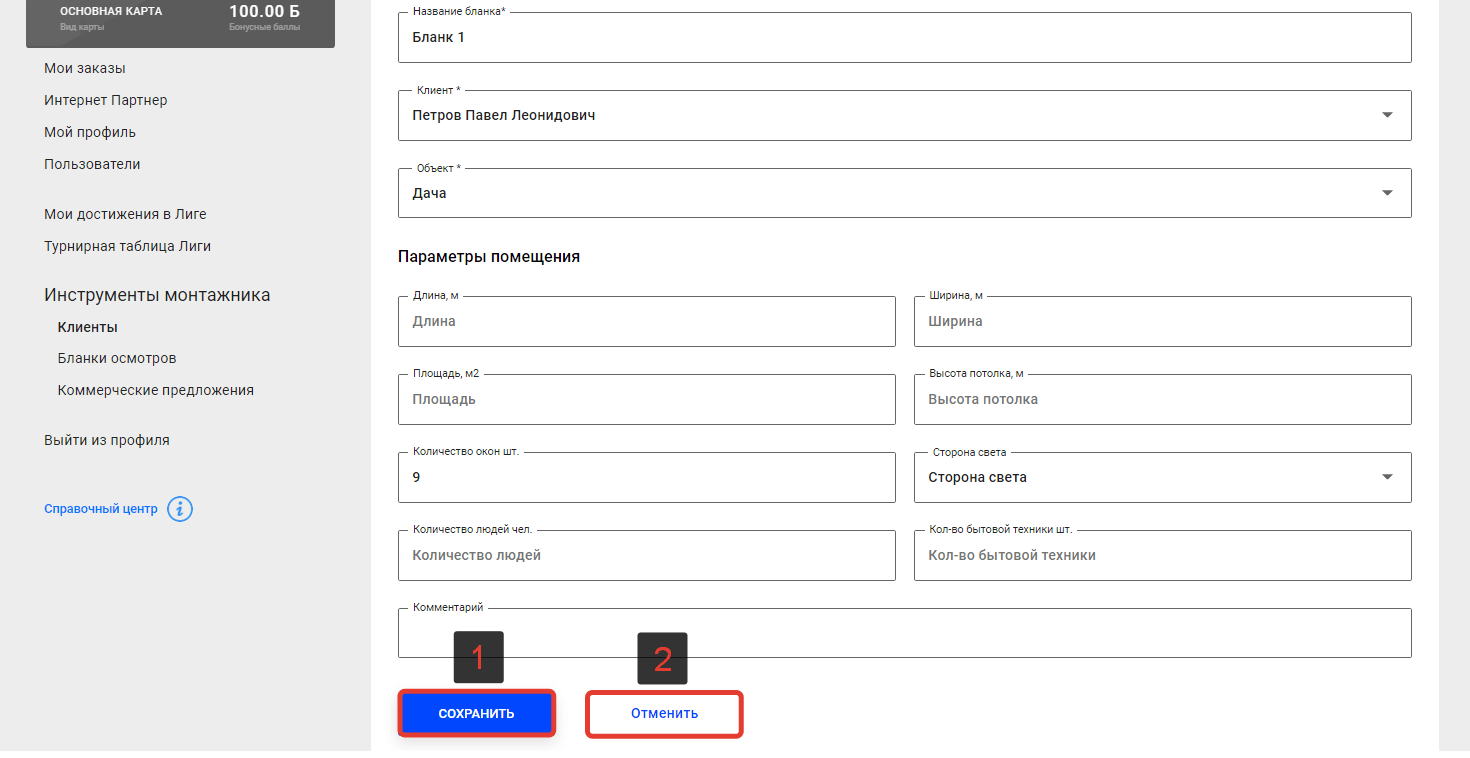Select Пользователи in sidebar

click(92, 164)
